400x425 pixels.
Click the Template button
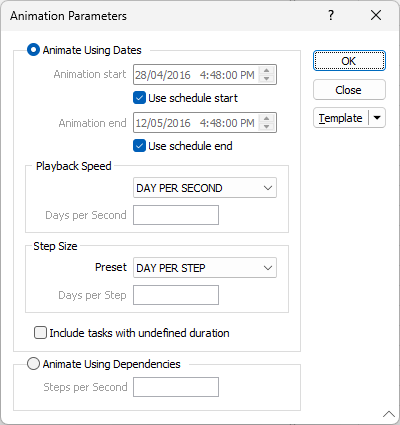341,118
